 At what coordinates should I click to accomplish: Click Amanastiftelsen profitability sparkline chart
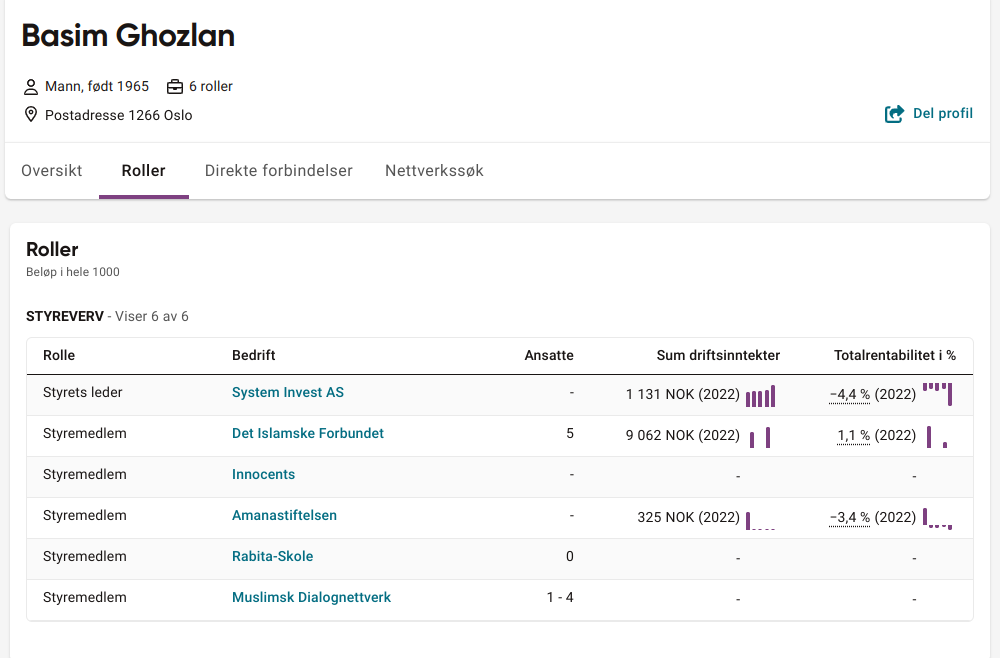(937, 519)
